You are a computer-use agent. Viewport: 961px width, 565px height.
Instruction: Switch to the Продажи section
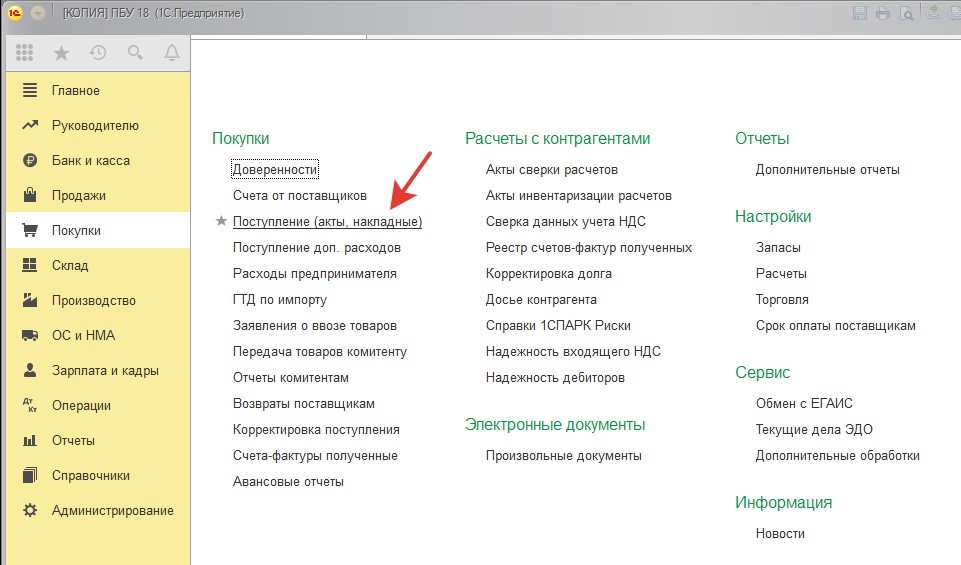coord(78,196)
